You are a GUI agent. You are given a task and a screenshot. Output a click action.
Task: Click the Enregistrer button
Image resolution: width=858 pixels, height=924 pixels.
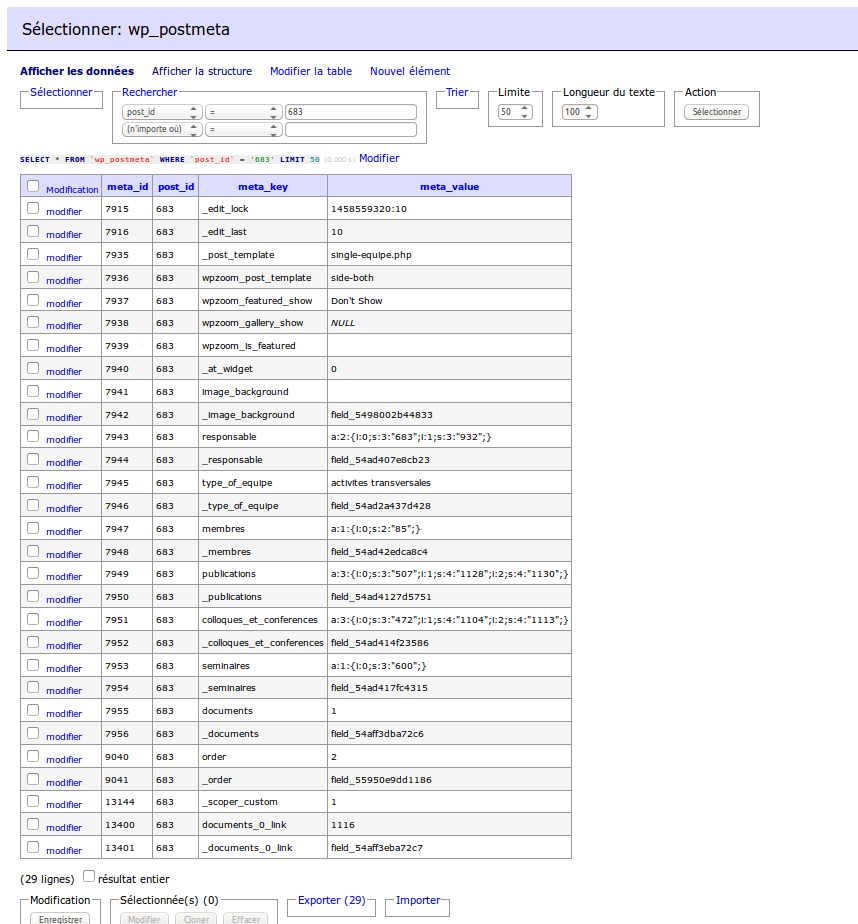click(61, 918)
